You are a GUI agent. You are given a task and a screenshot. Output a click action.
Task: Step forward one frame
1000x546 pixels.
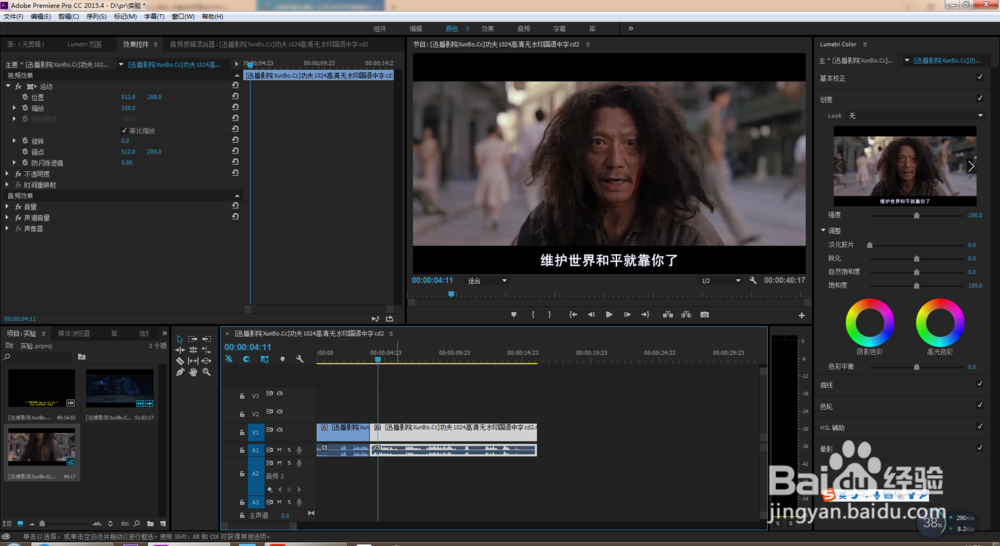tap(628, 314)
